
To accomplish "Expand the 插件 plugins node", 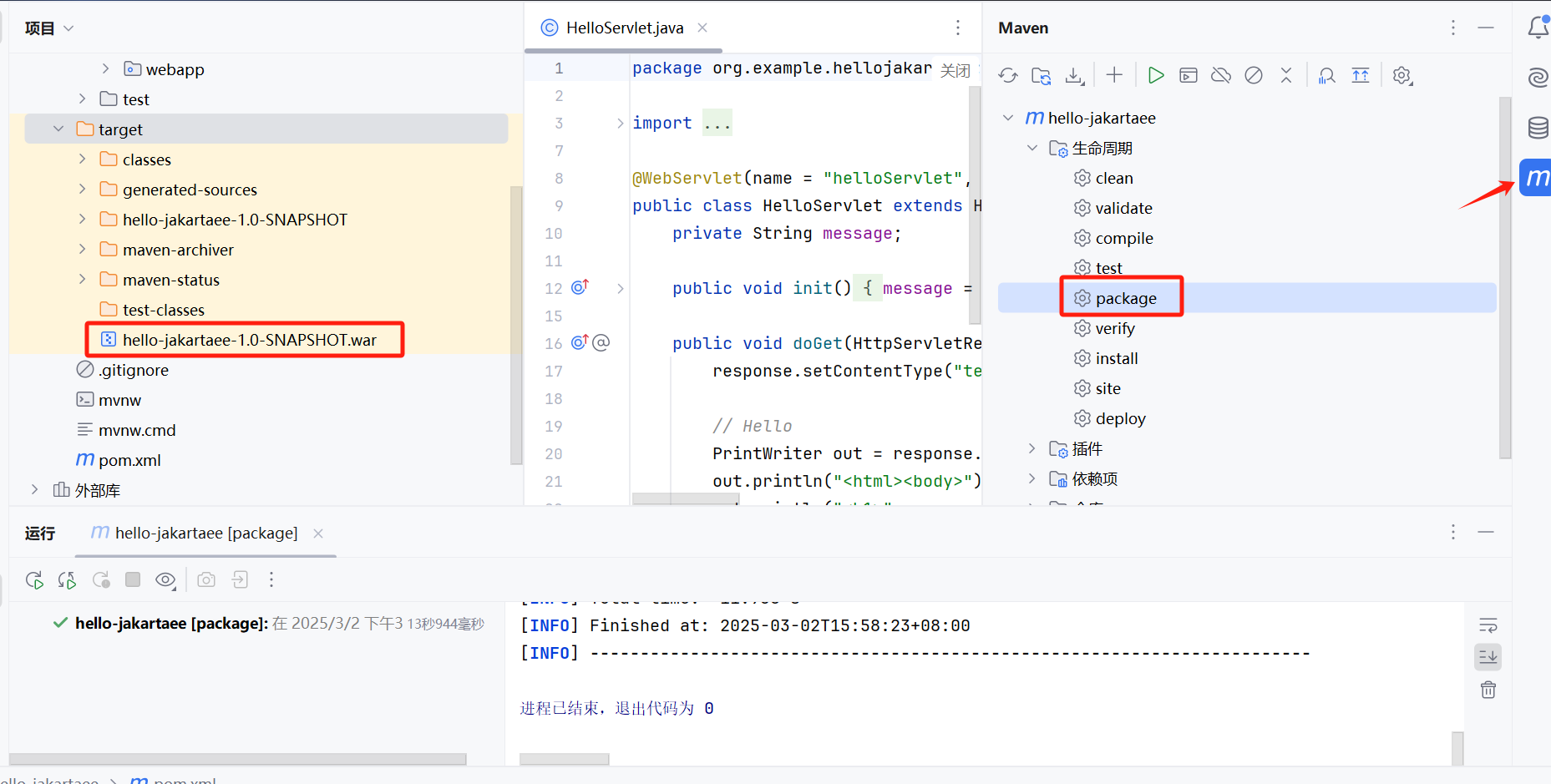I will (1032, 448).
